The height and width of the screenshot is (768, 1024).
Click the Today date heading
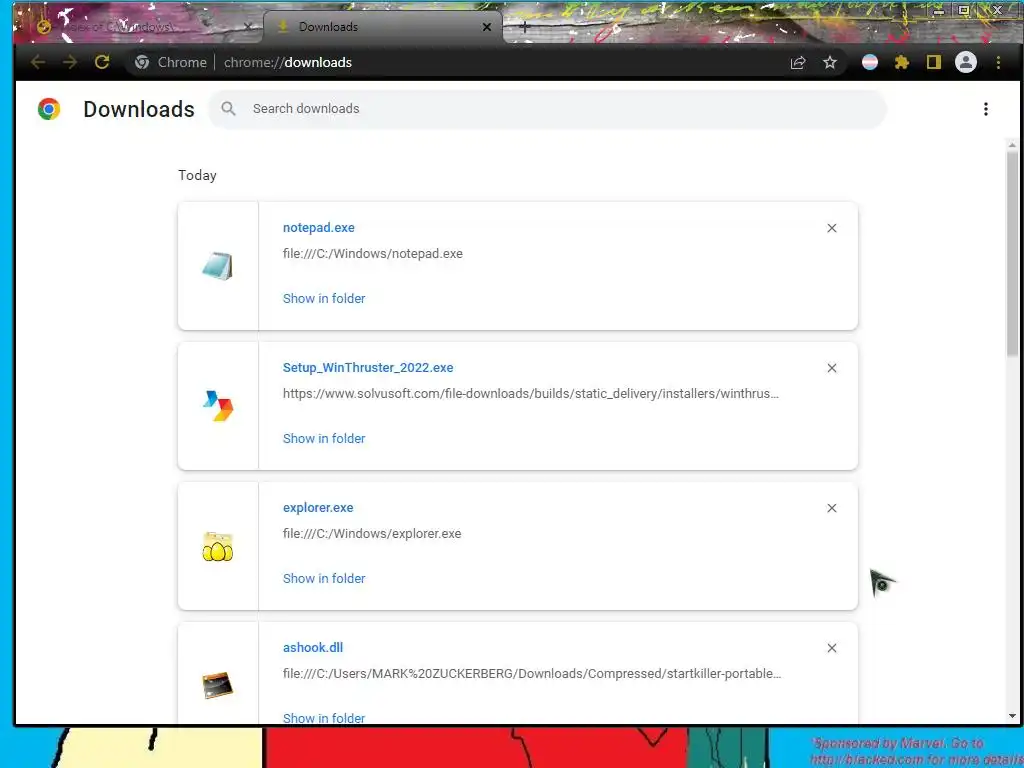click(197, 175)
